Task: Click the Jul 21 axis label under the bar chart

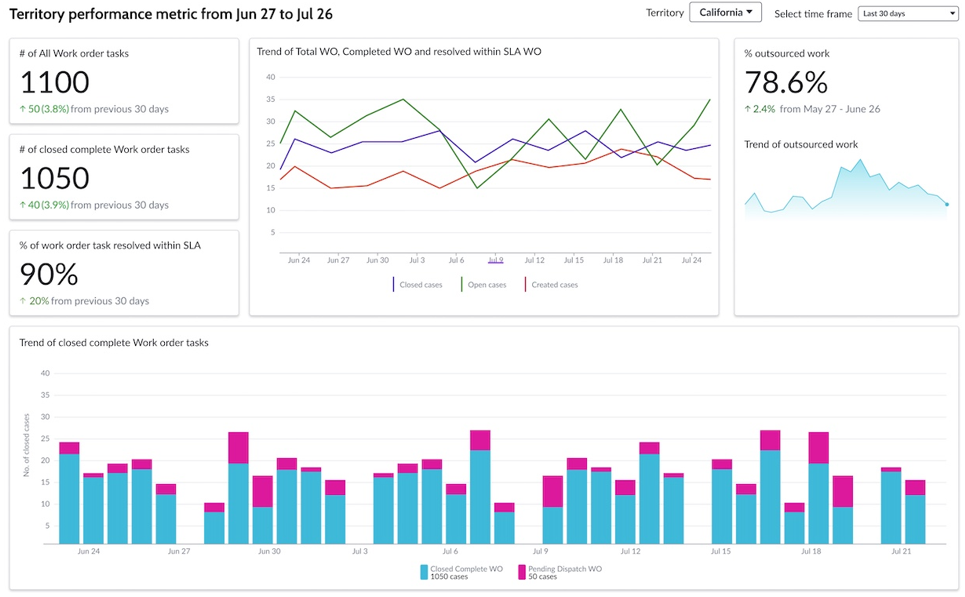Action: click(x=901, y=551)
